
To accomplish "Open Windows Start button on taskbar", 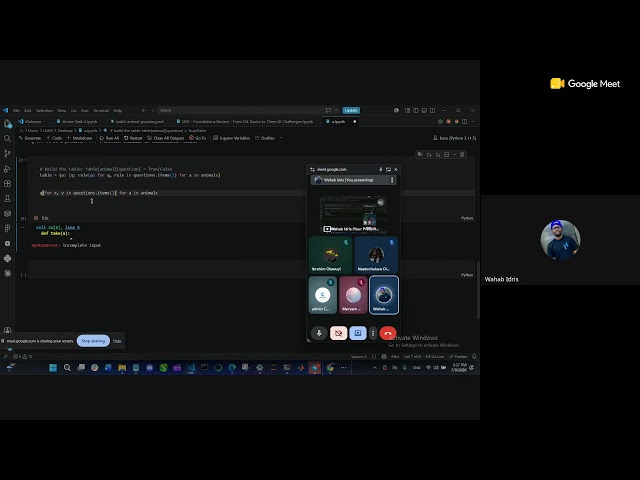I will [x=53, y=368].
